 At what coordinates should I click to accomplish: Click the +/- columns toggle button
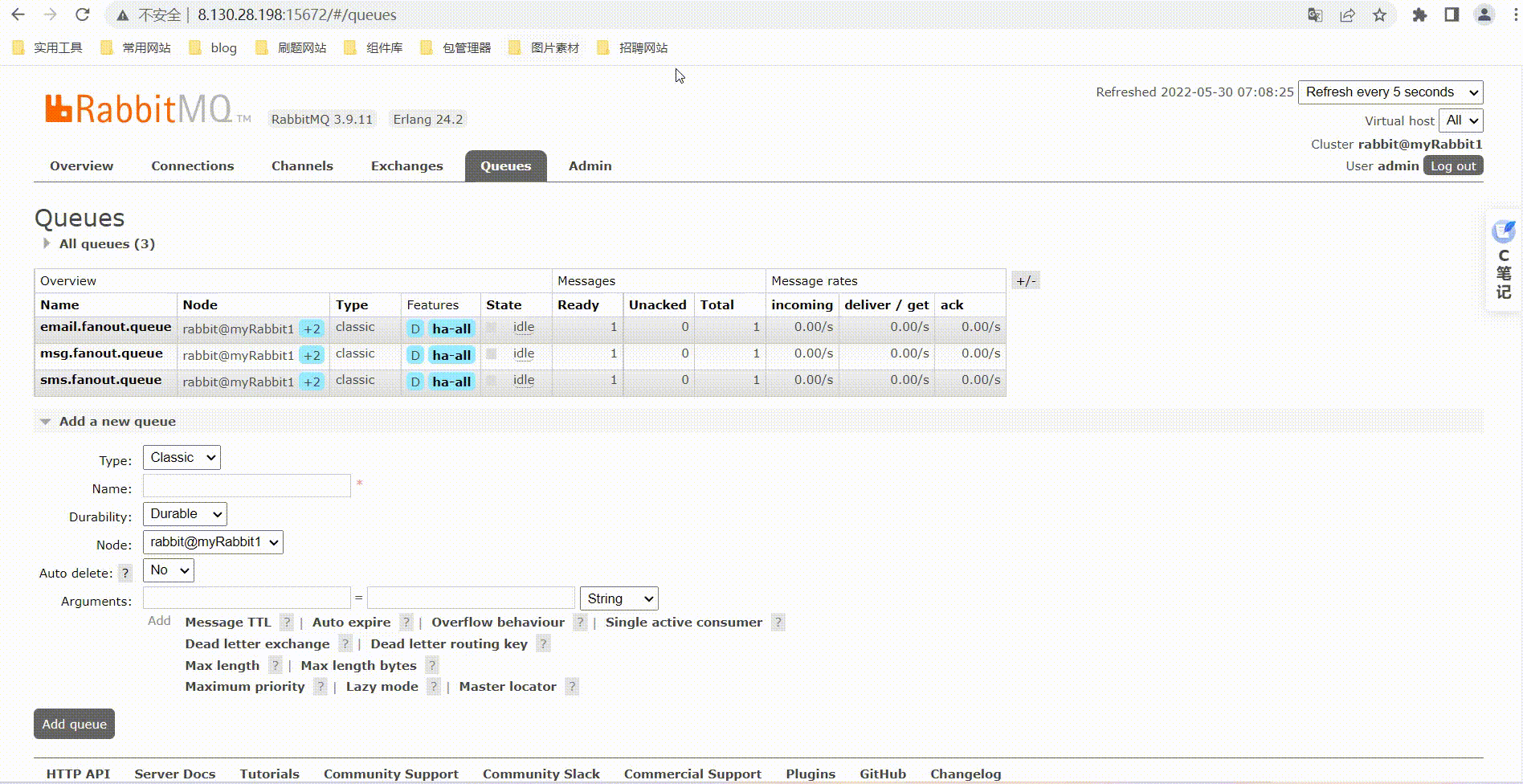(1025, 281)
